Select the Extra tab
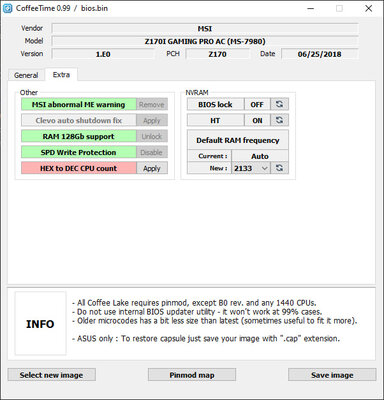 click(x=61, y=75)
